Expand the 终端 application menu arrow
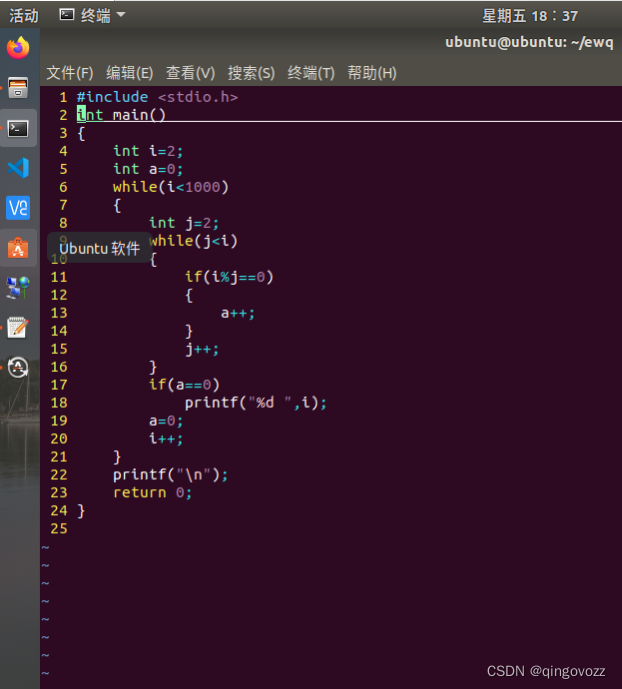Screen dimensions: 622x689 pyautogui.click(x=121, y=15)
